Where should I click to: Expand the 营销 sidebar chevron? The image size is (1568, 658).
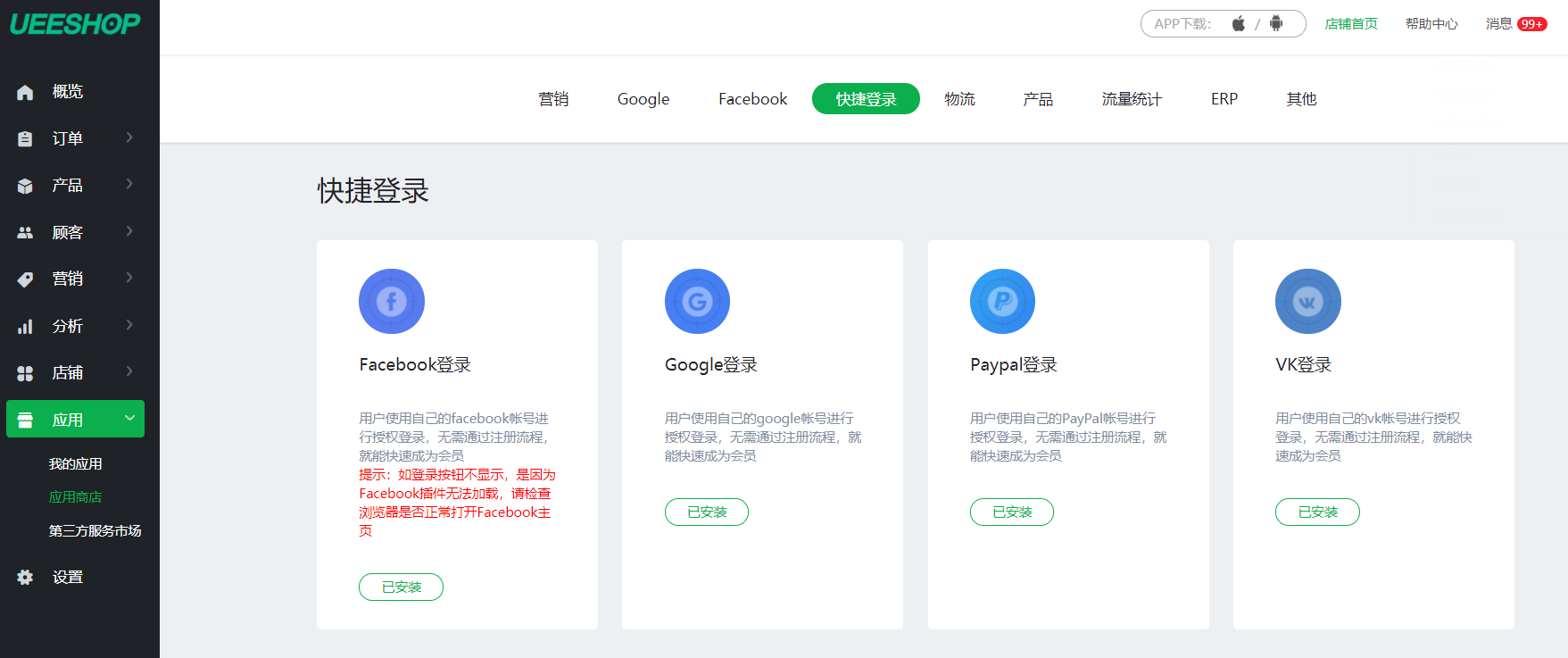[129, 278]
